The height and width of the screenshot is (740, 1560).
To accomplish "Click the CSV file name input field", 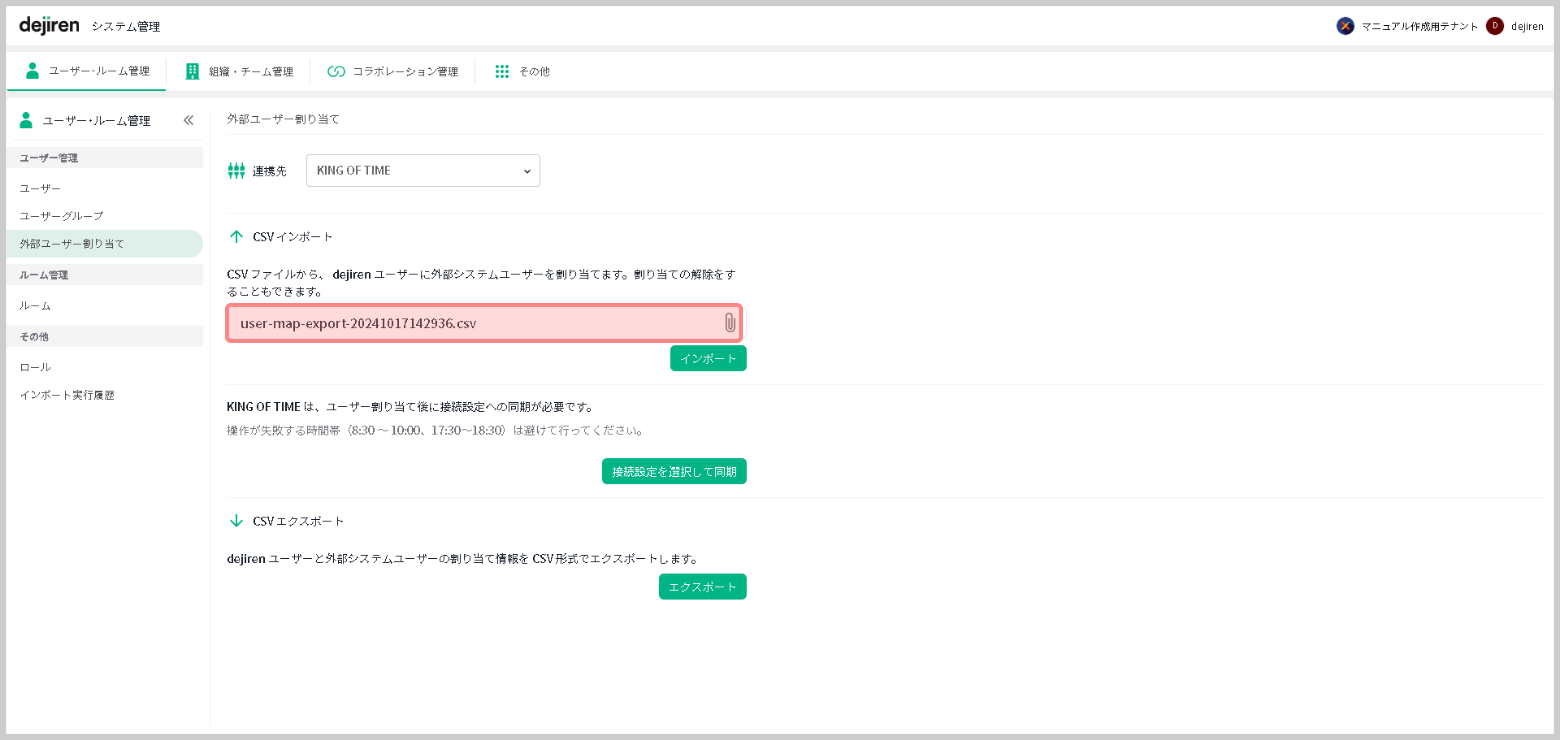I will (470, 323).
